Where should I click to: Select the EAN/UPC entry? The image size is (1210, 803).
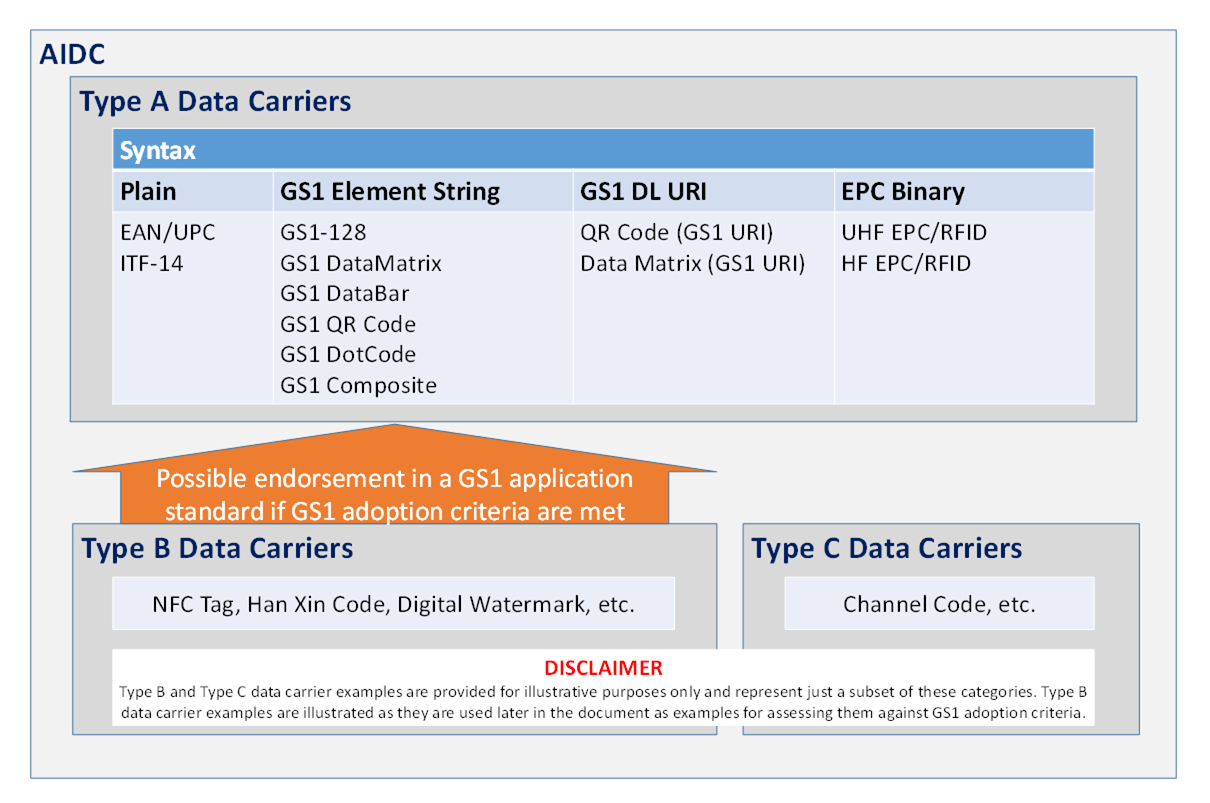168,232
